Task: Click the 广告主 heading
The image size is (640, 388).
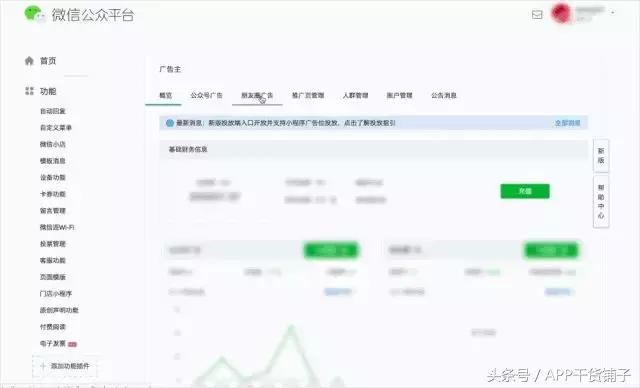Action: [170, 69]
